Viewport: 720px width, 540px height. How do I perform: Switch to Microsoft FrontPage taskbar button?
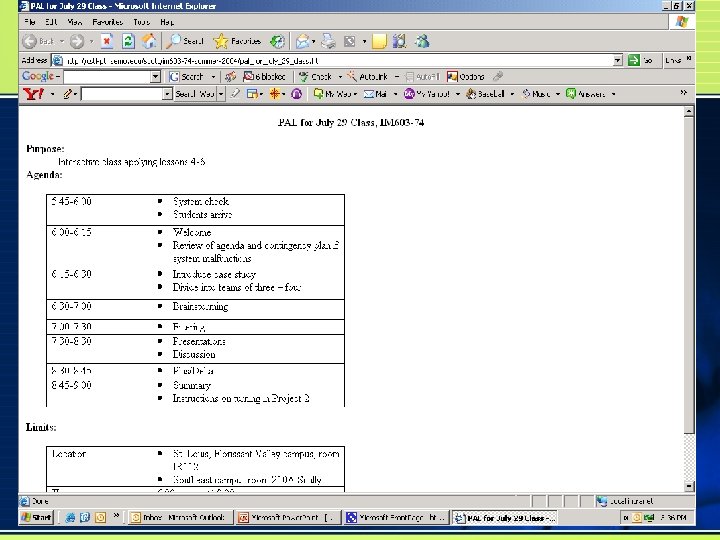click(396, 518)
